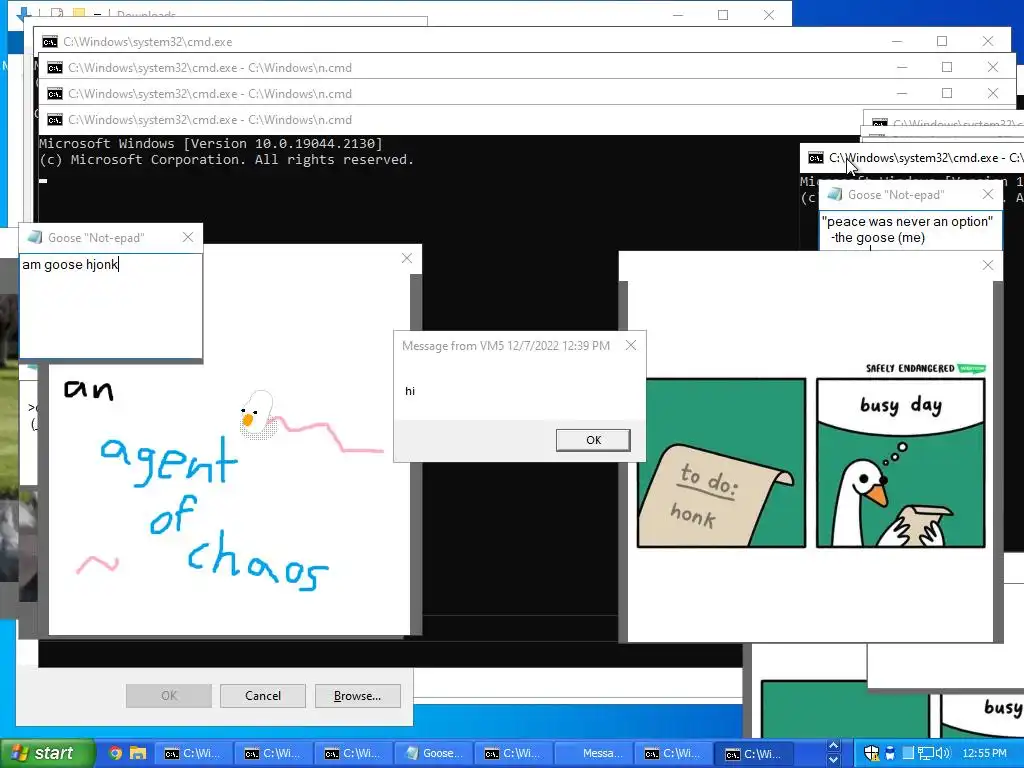Viewport: 1024px width, 768px height.
Task: Maximize the plain C:\Windows\system32\cmd.exe window
Action: point(942,41)
